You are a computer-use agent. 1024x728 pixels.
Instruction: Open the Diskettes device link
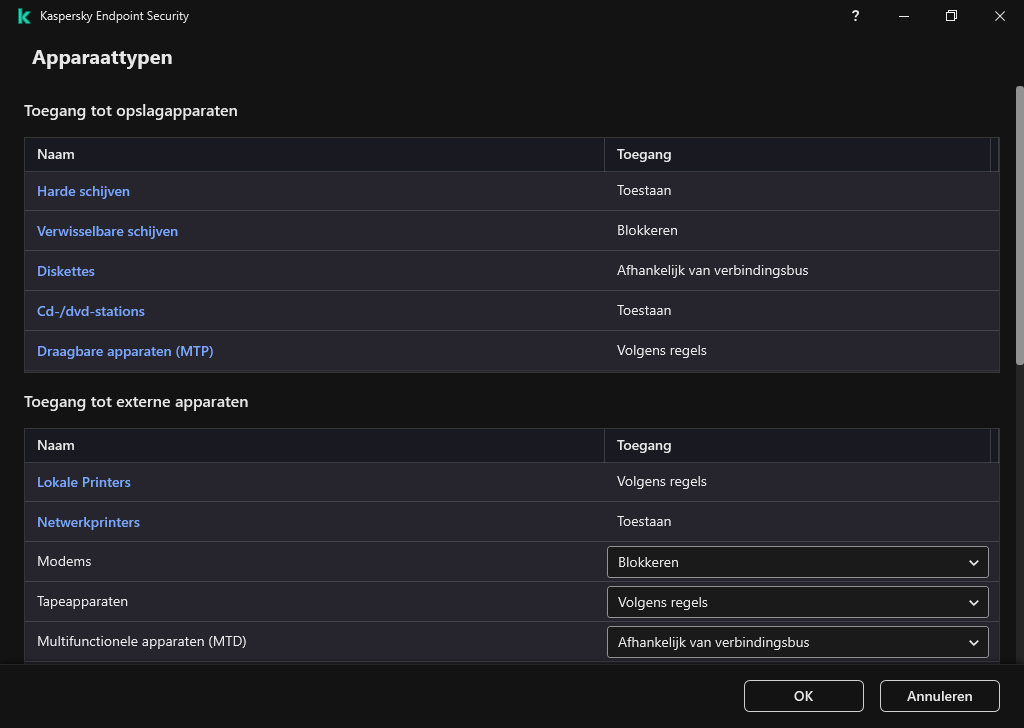pos(65,271)
